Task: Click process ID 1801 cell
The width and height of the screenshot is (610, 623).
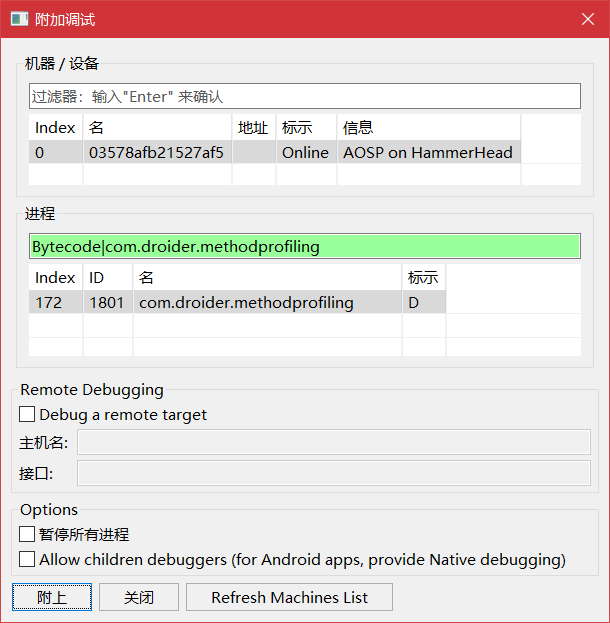Action: point(108,302)
